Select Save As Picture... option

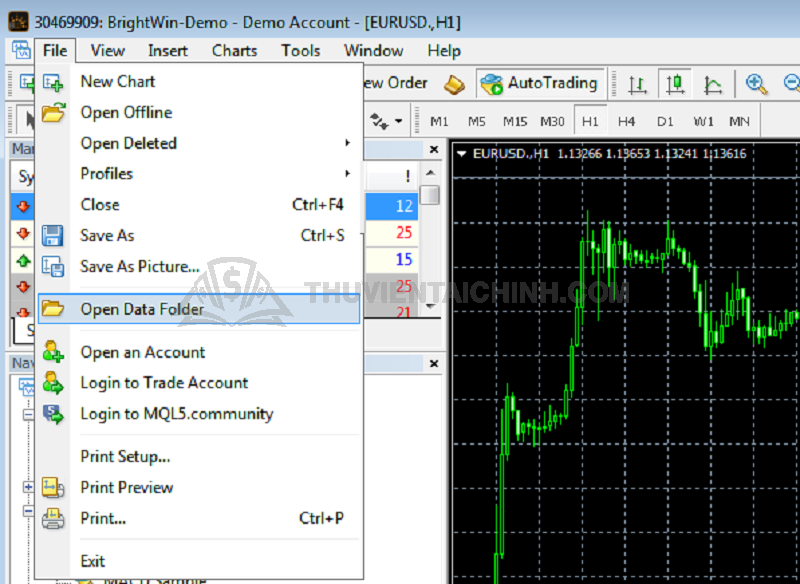point(199,266)
